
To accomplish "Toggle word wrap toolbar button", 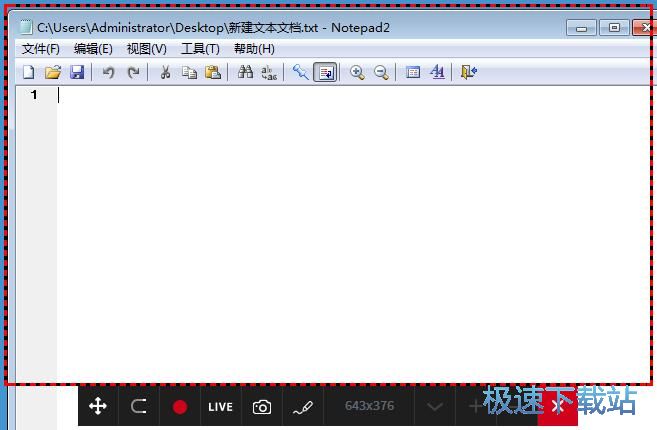I will [325, 72].
